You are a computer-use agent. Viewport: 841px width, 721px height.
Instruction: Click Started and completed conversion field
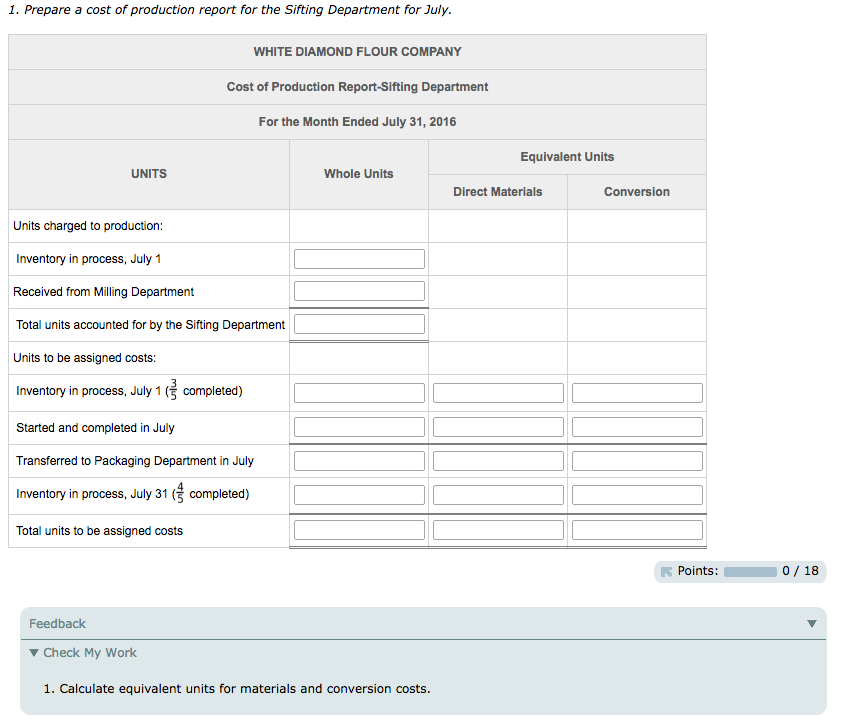637,427
